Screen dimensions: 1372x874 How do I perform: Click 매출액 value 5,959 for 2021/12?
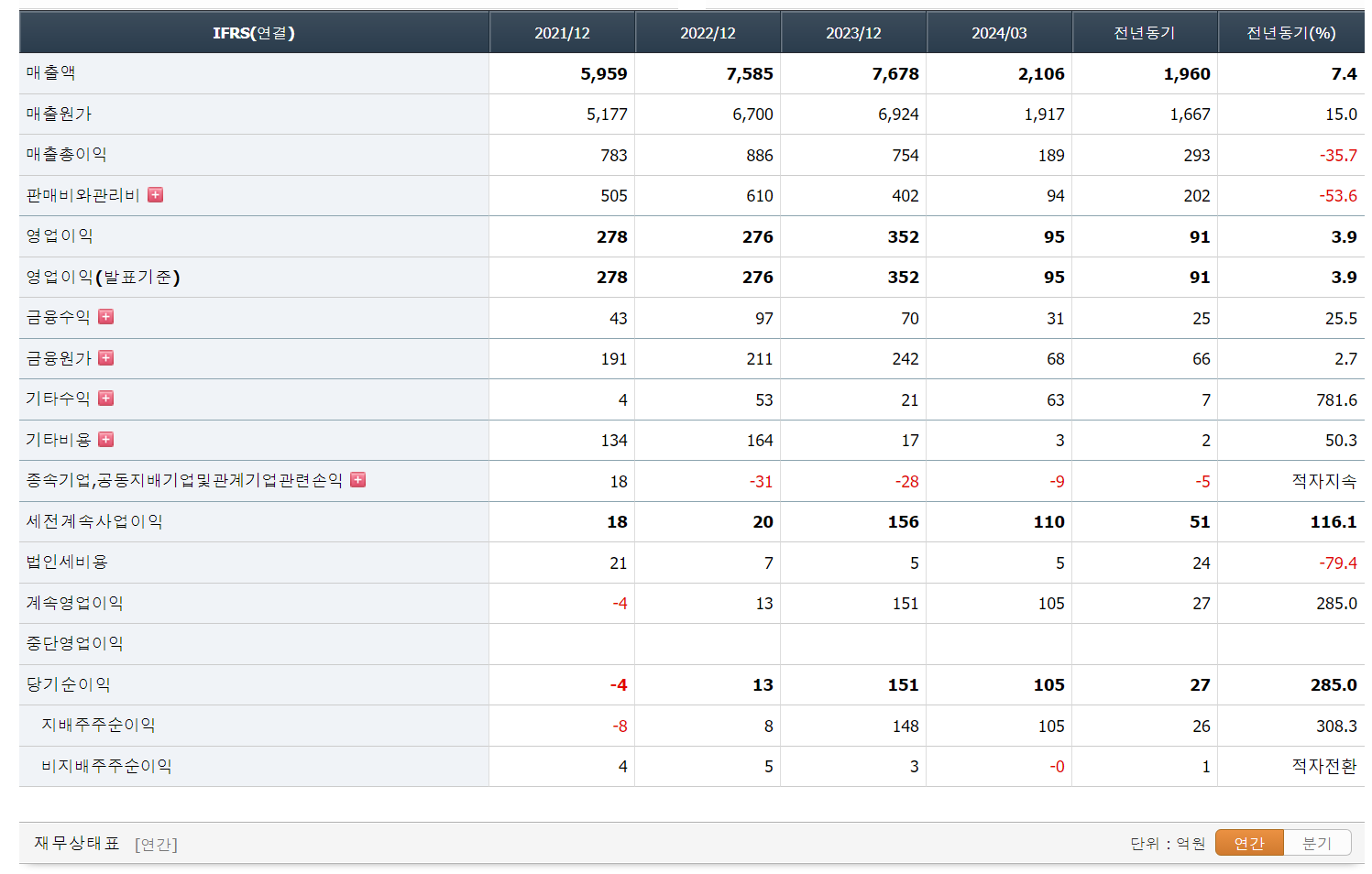click(604, 73)
